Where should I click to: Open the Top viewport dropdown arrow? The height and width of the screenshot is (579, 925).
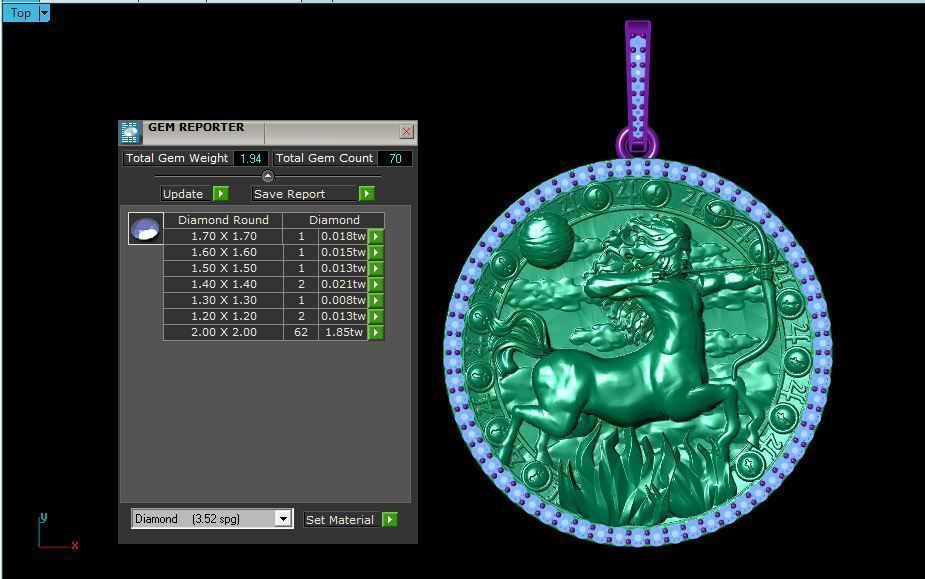point(44,13)
